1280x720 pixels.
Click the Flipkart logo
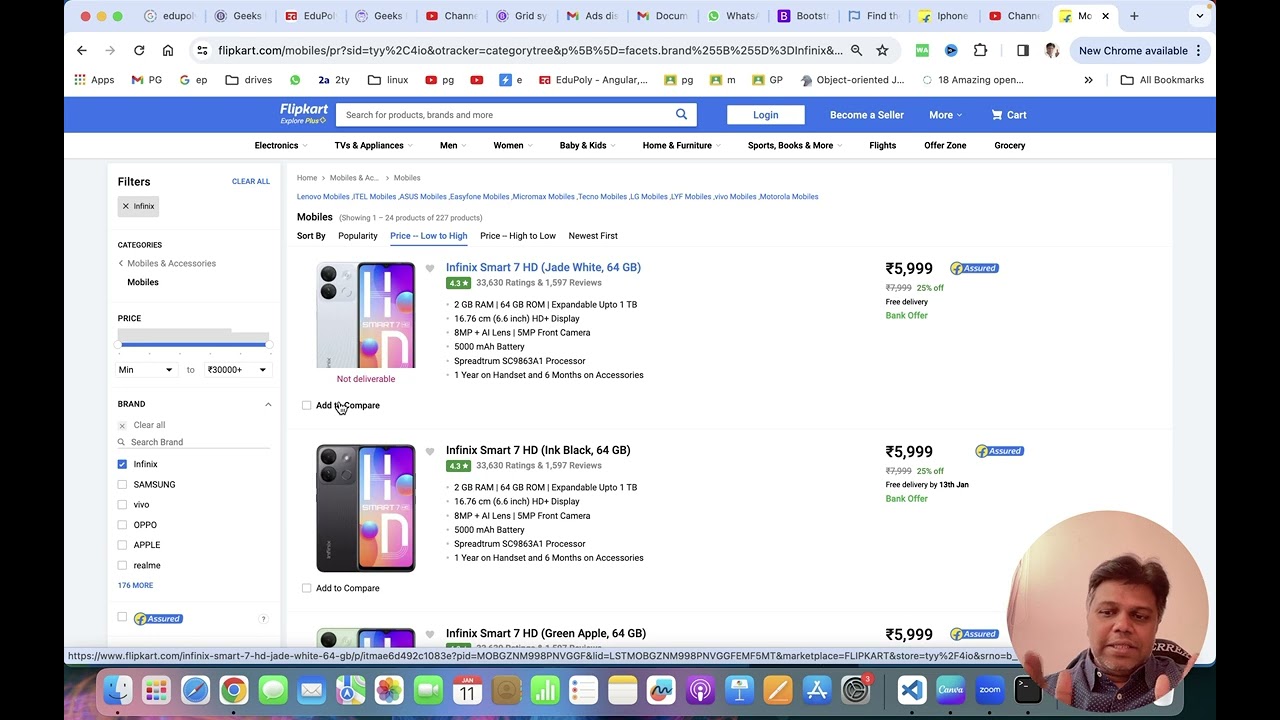(304, 114)
